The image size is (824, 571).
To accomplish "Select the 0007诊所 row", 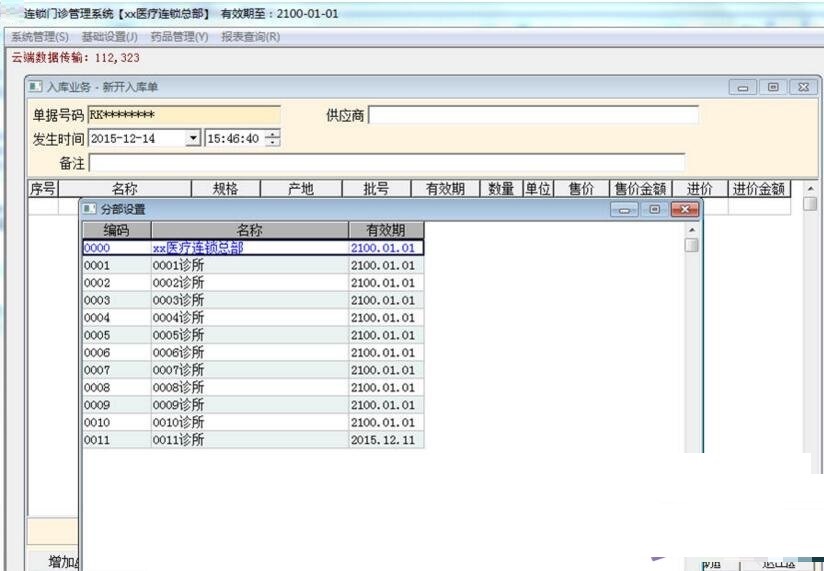I will pyautogui.click(x=253, y=370).
